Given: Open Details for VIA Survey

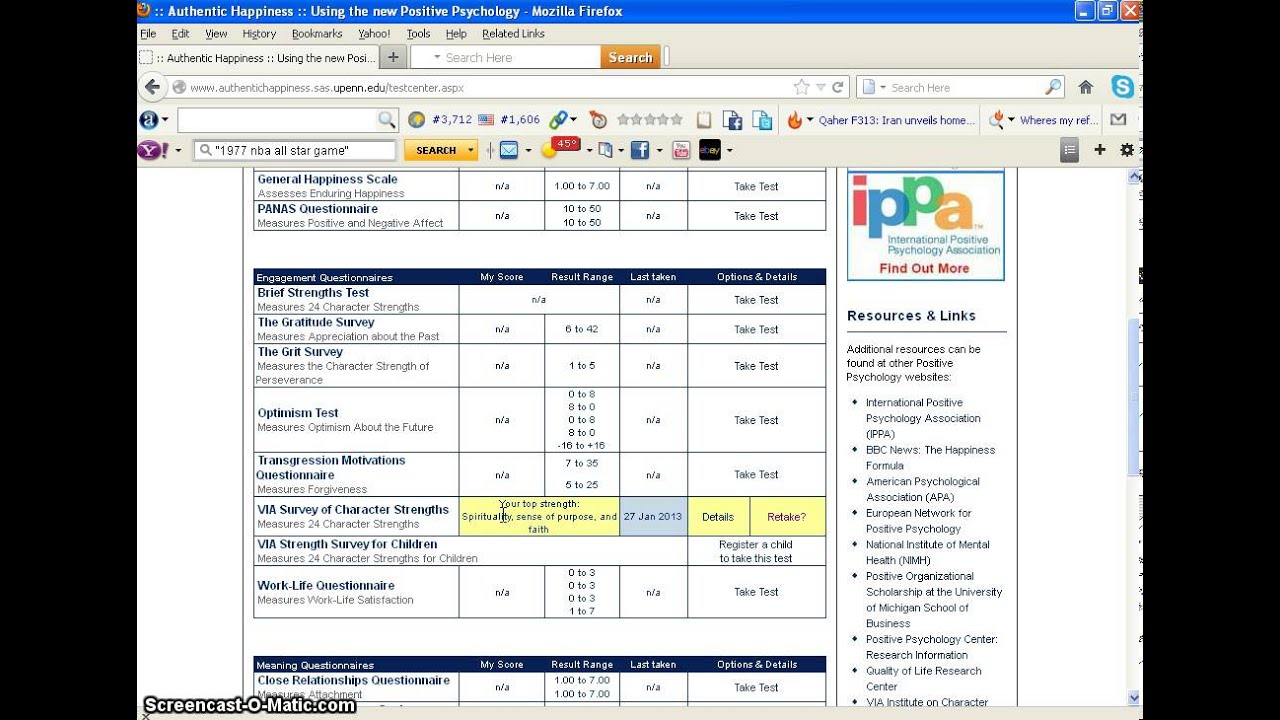Looking at the screenshot, I should pos(718,517).
